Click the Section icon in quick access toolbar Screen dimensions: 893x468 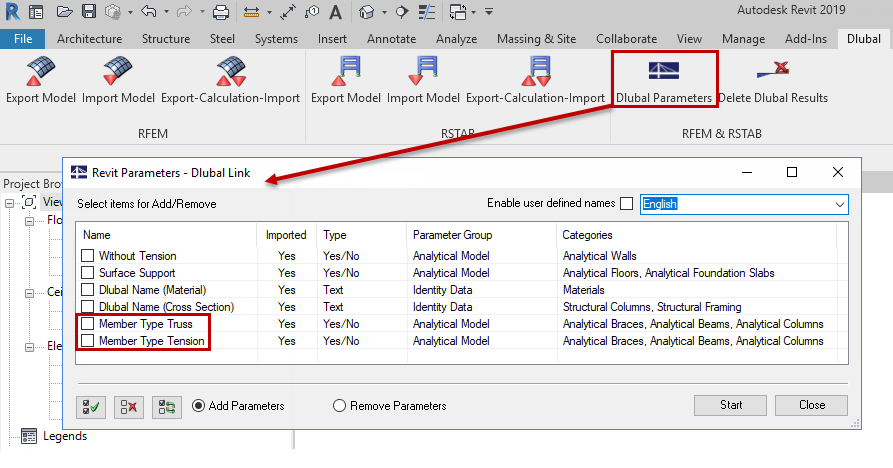(402, 12)
